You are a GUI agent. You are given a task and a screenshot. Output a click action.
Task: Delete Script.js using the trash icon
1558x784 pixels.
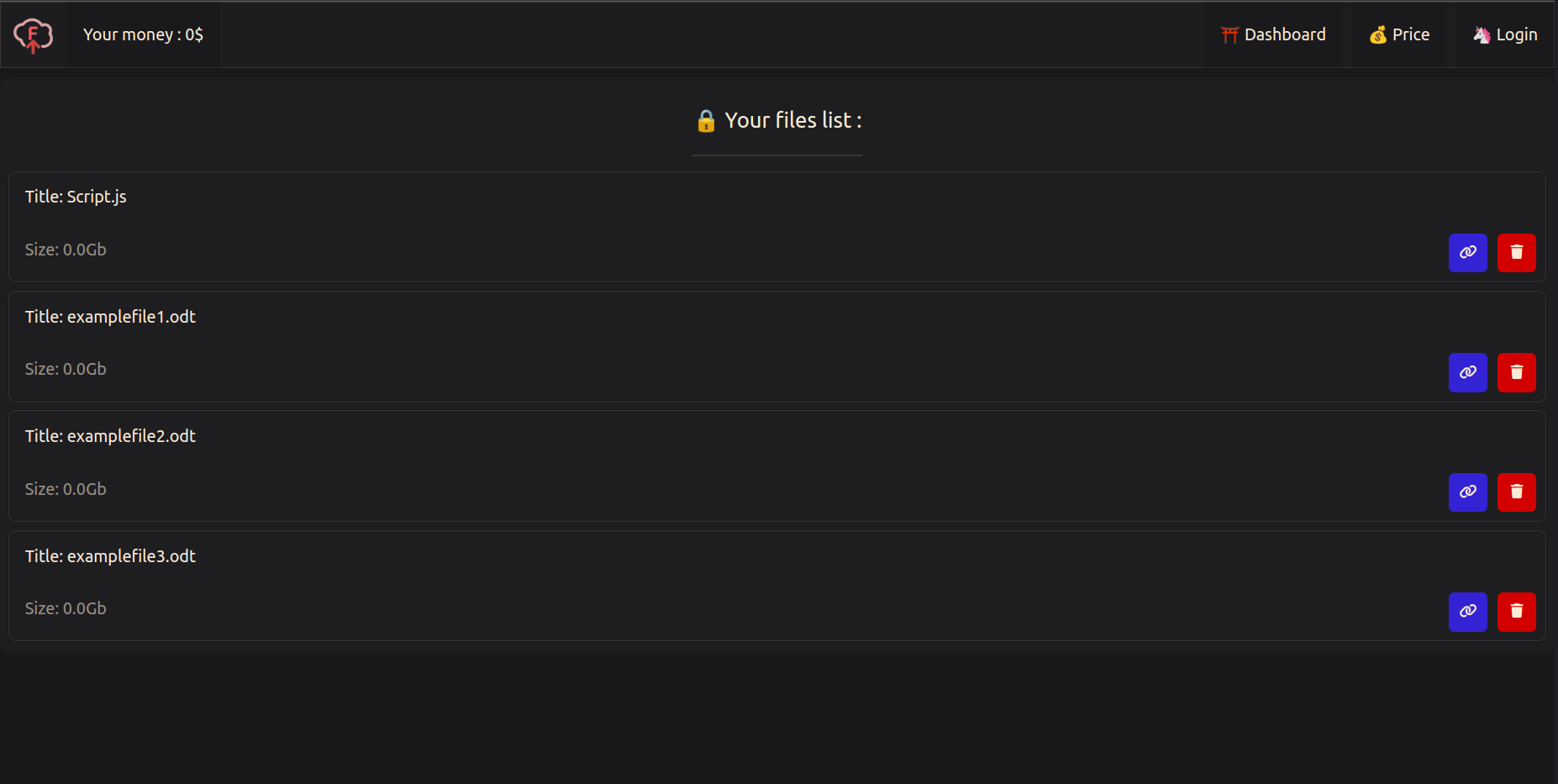pos(1517,252)
